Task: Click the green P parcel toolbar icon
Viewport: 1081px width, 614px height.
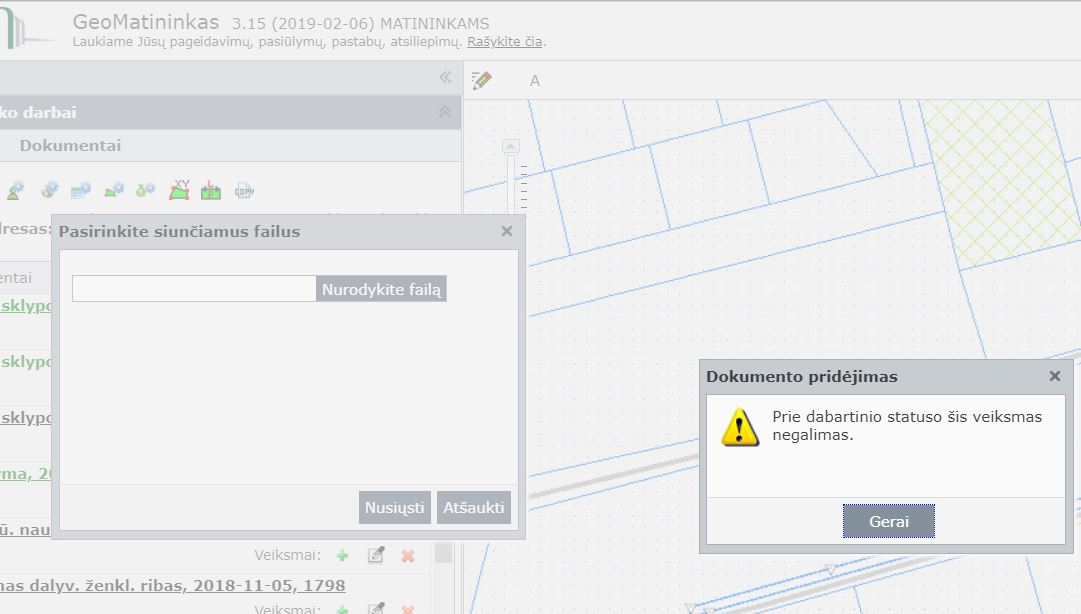Action: (211, 191)
